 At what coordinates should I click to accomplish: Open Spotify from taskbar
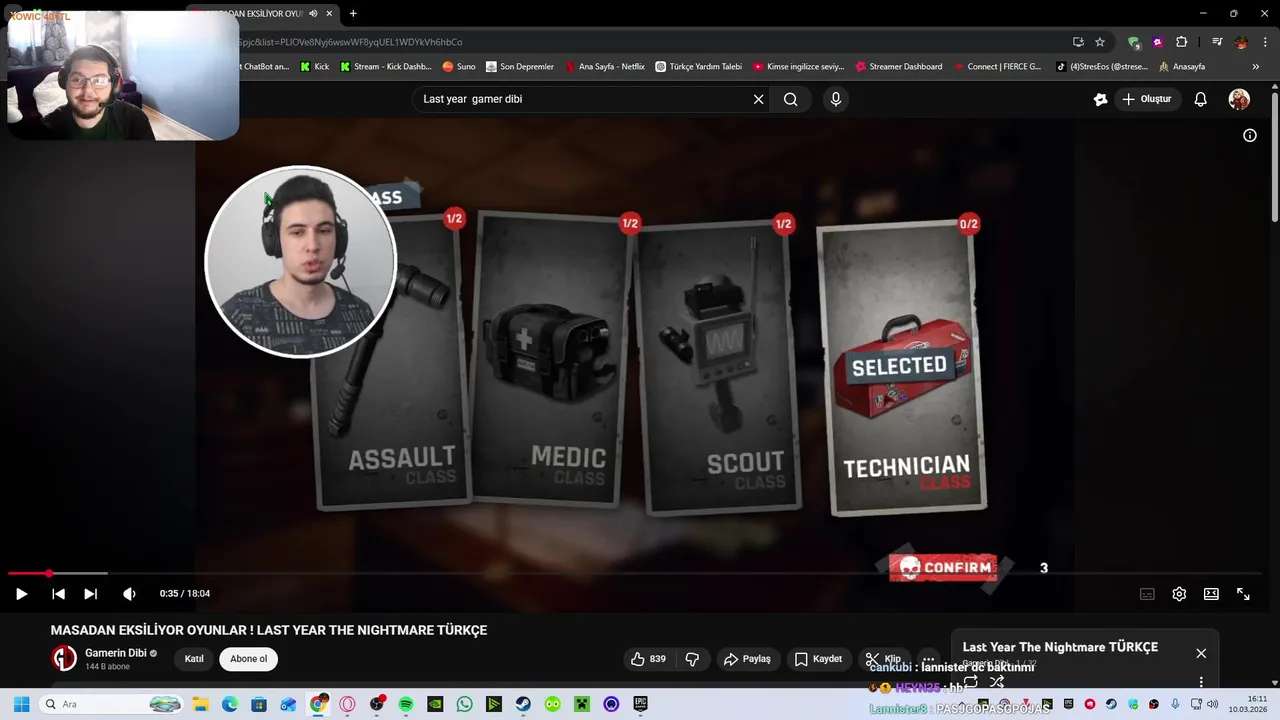click(406, 705)
